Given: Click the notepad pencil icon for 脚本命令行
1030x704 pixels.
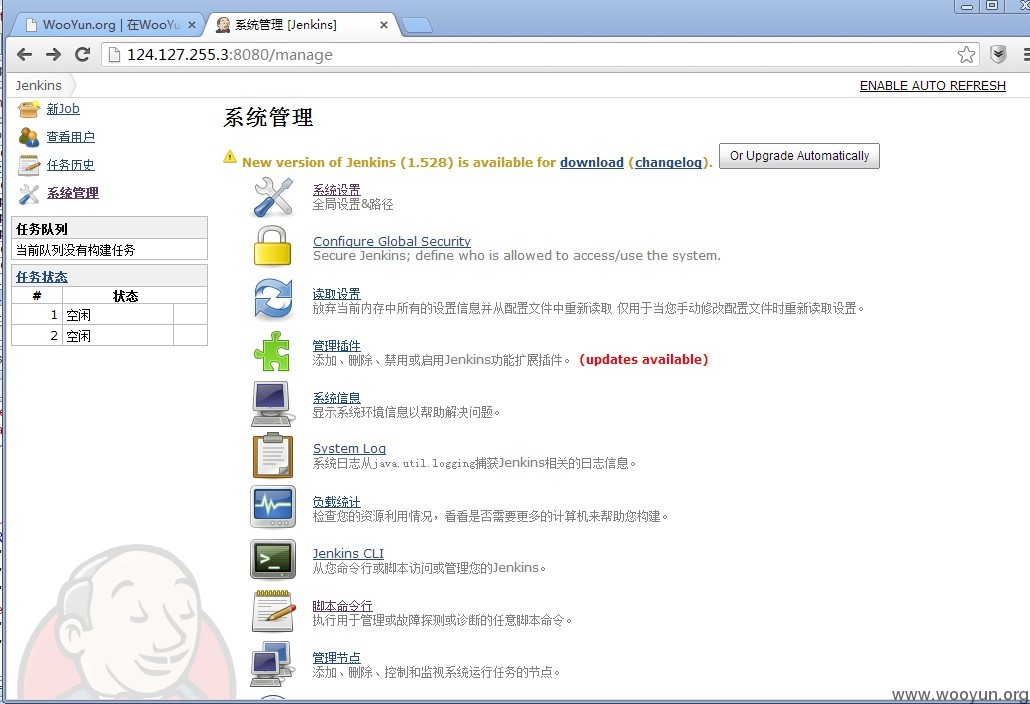Looking at the screenshot, I should (x=273, y=610).
